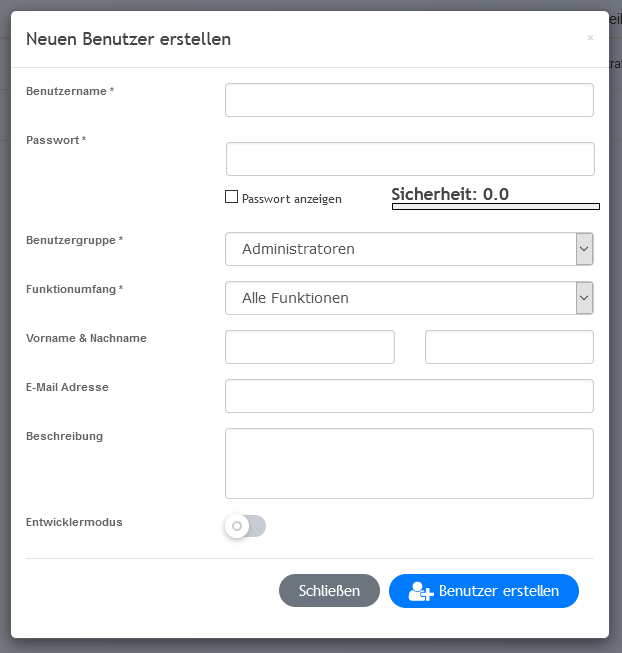Focus the Benutzername input field
Viewport: 622px width, 653px height.
pyautogui.click(x=409, y=100)
